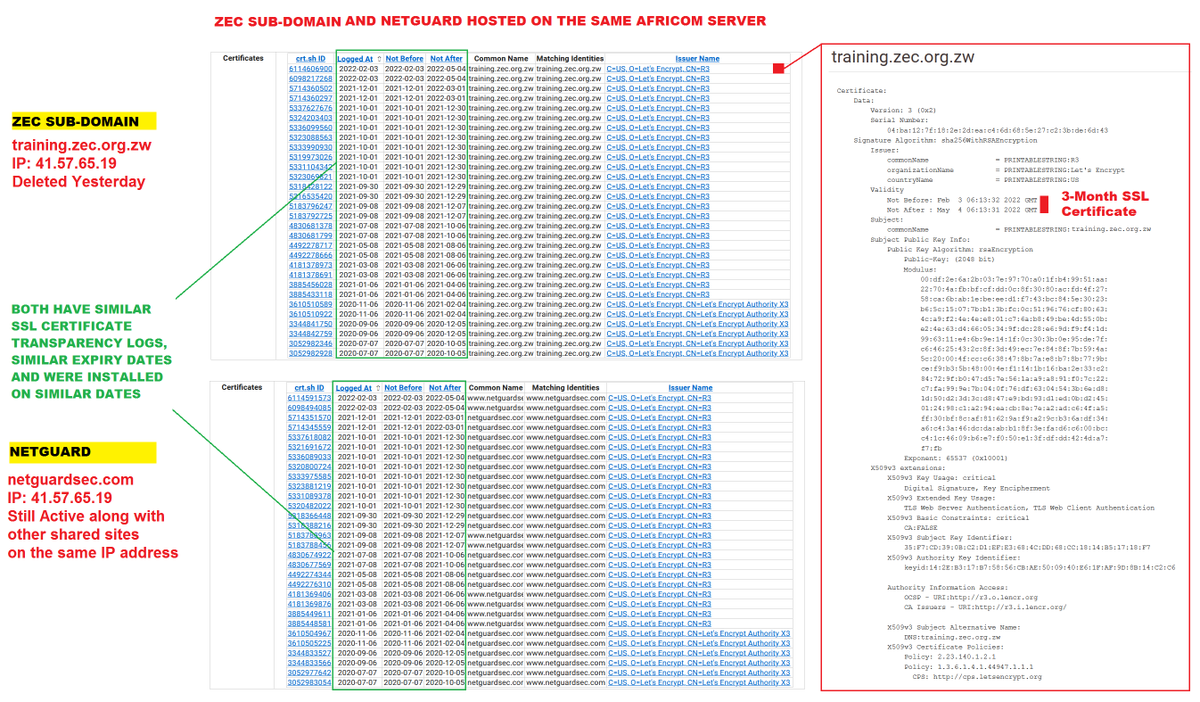Open certificate ID 5337618082

(x=310, y=437)
